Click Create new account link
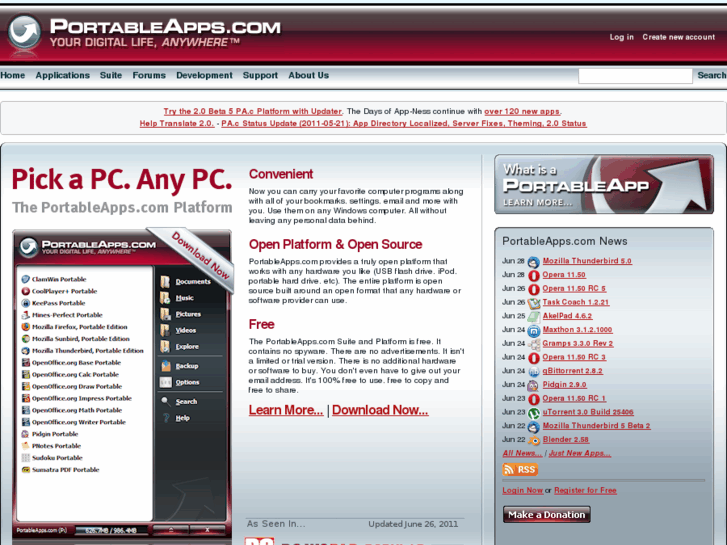Image resolution: width=727 pixels, height=545 pixels. tap(678, 37)
